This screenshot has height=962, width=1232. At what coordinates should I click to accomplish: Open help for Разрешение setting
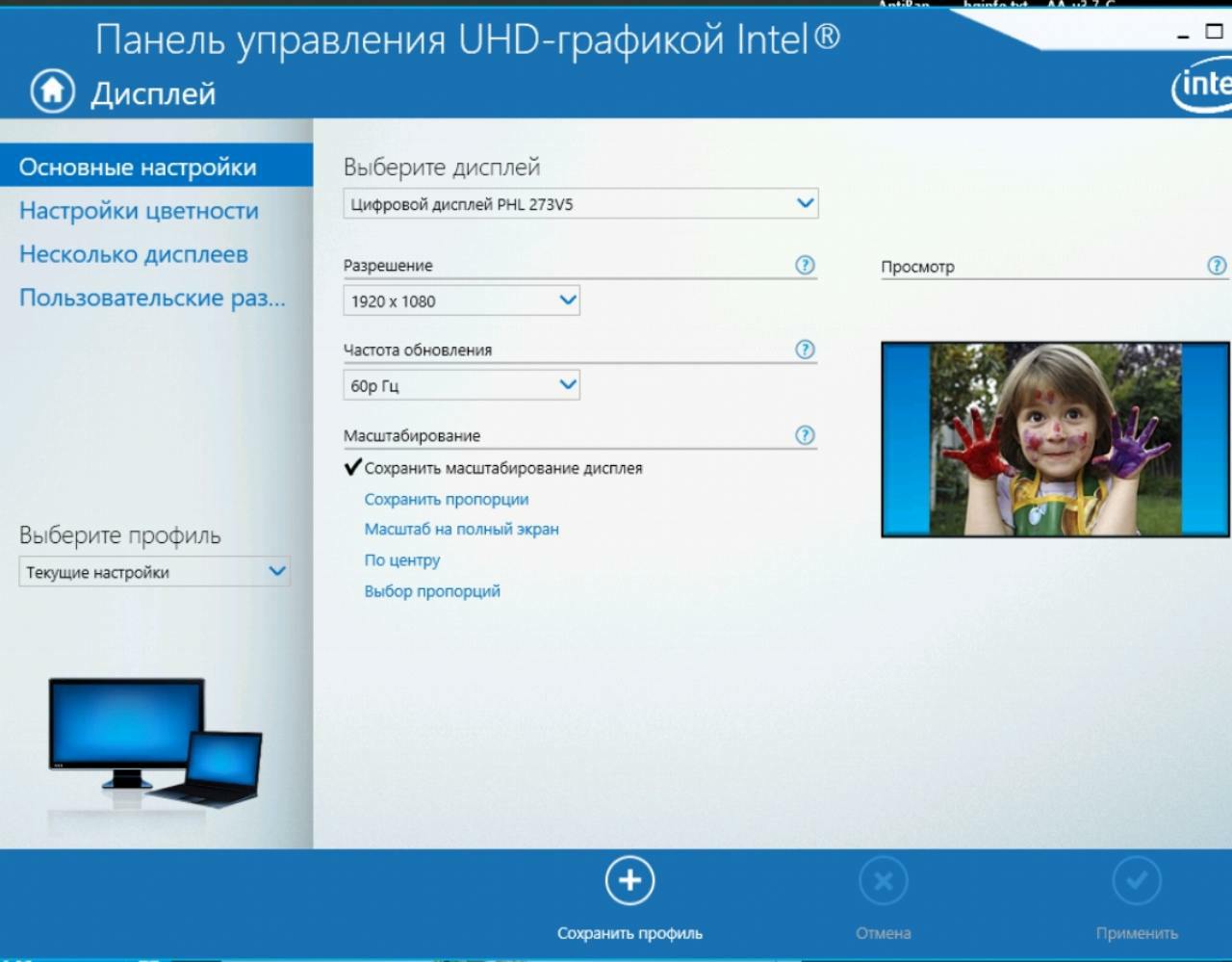[805, 265]
